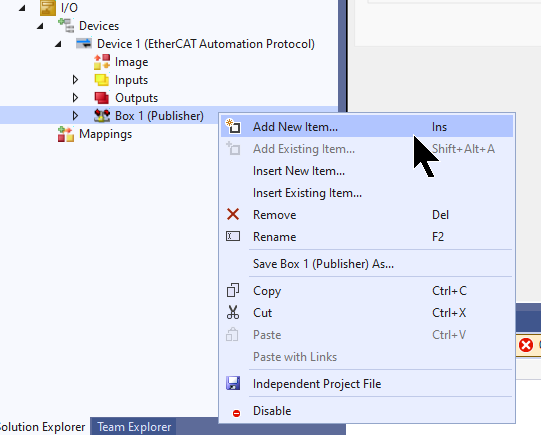Click the floppy disk Independent Project File icon
This screenshot has height=435, width=541.
(x=233, y=383)
